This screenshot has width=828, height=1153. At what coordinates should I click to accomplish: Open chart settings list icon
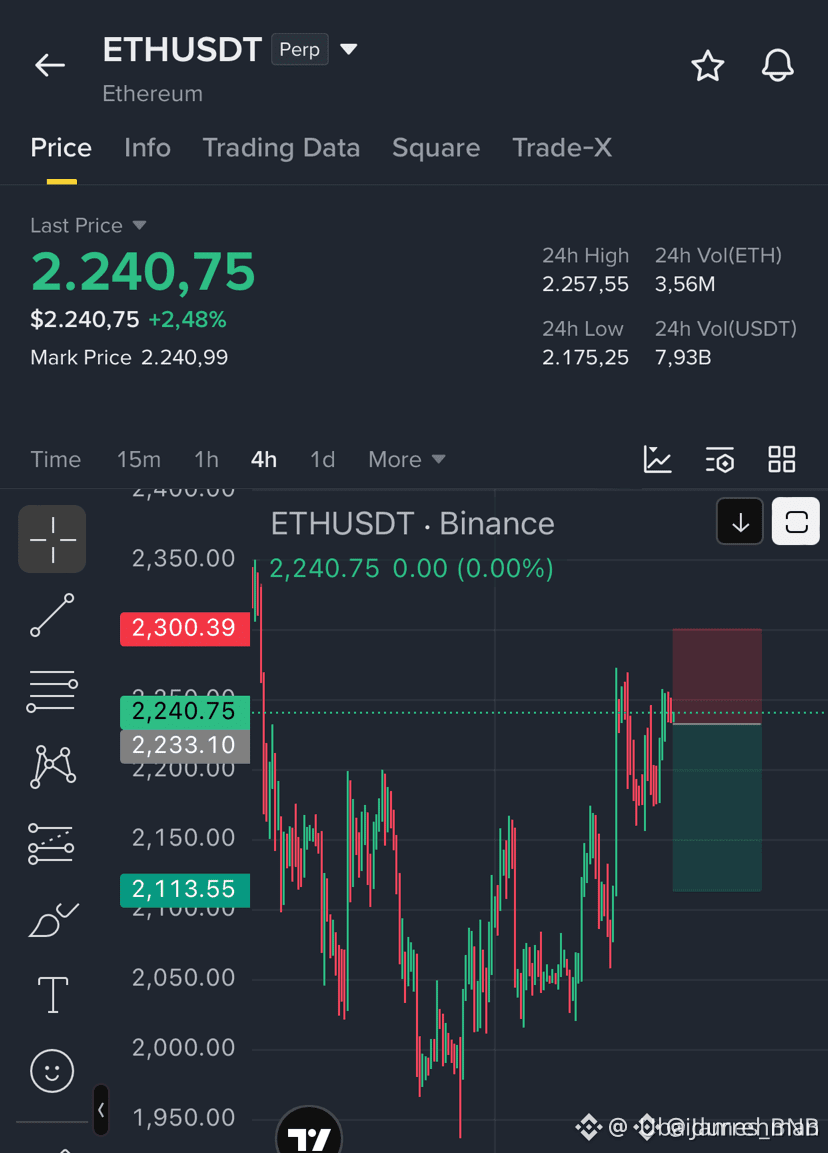[720, 460]
